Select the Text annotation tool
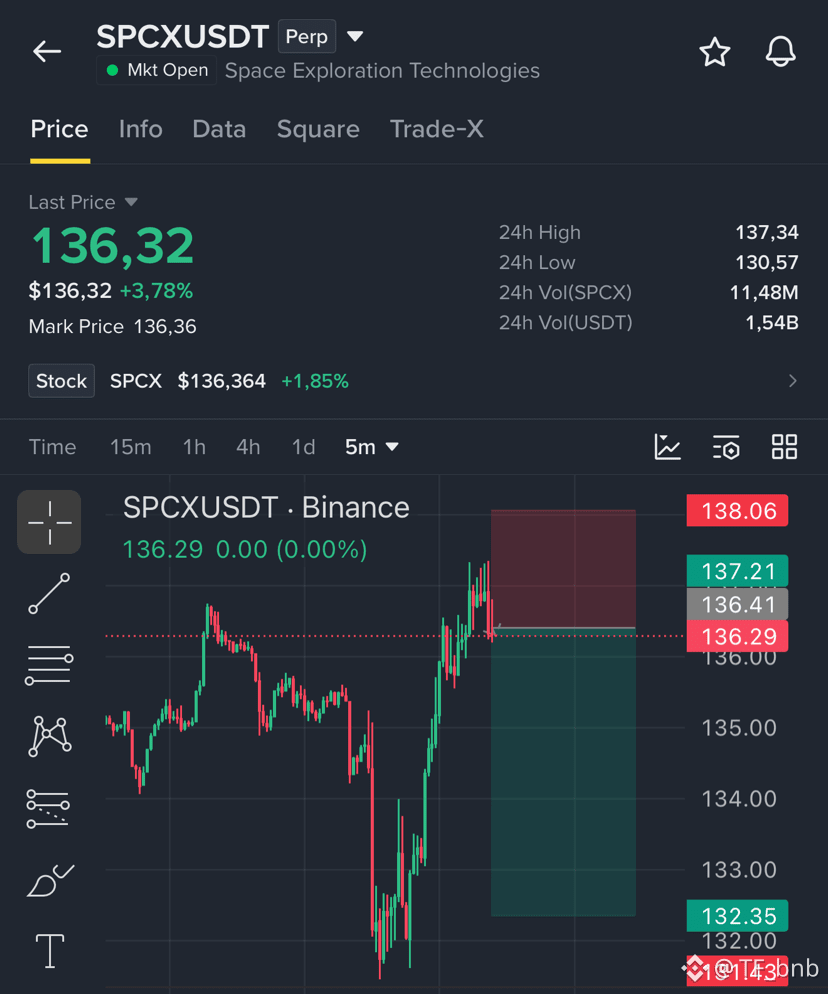Viewport: 828px width, 994px height. pos(49,951)
